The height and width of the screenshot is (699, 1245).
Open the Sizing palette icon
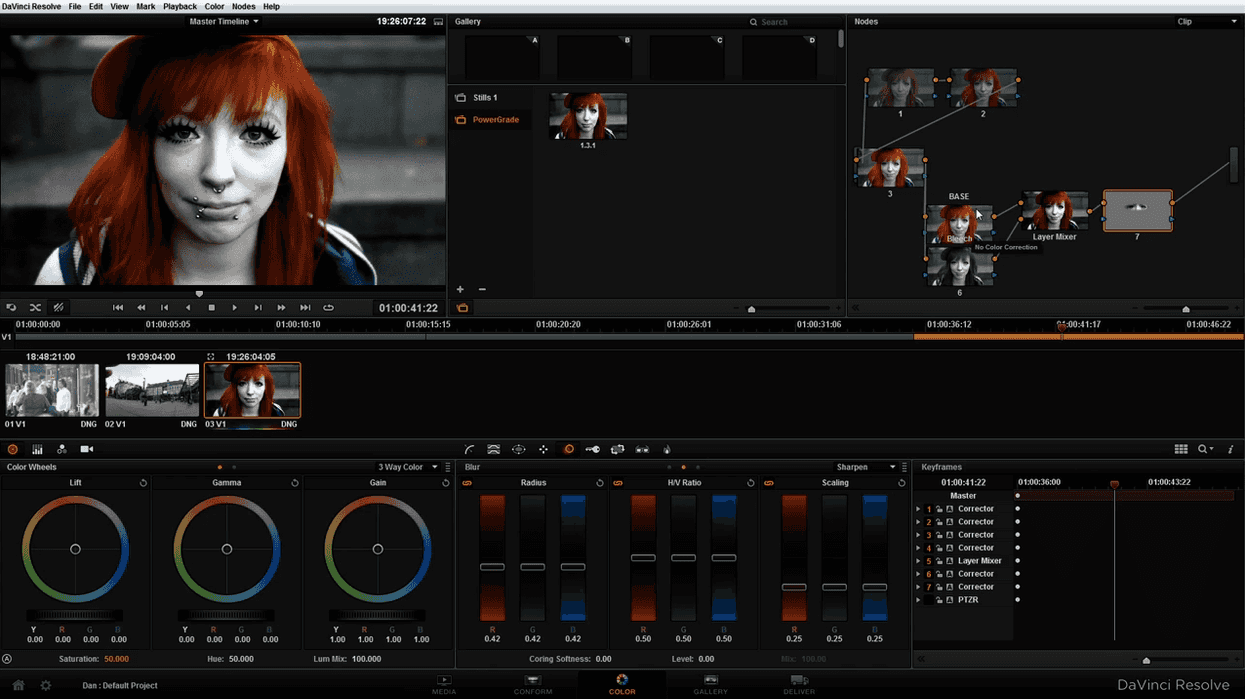(x=618, y=450)
